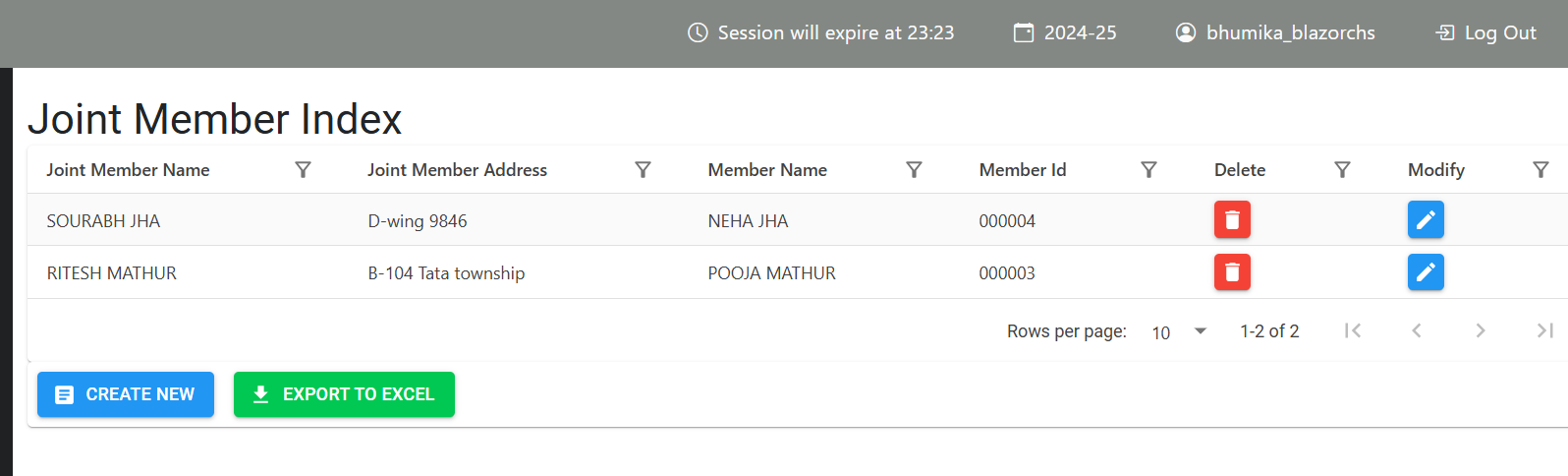
Task: Edit the SOURABH JHA record with pencil icon
Action: [1426, 219]
